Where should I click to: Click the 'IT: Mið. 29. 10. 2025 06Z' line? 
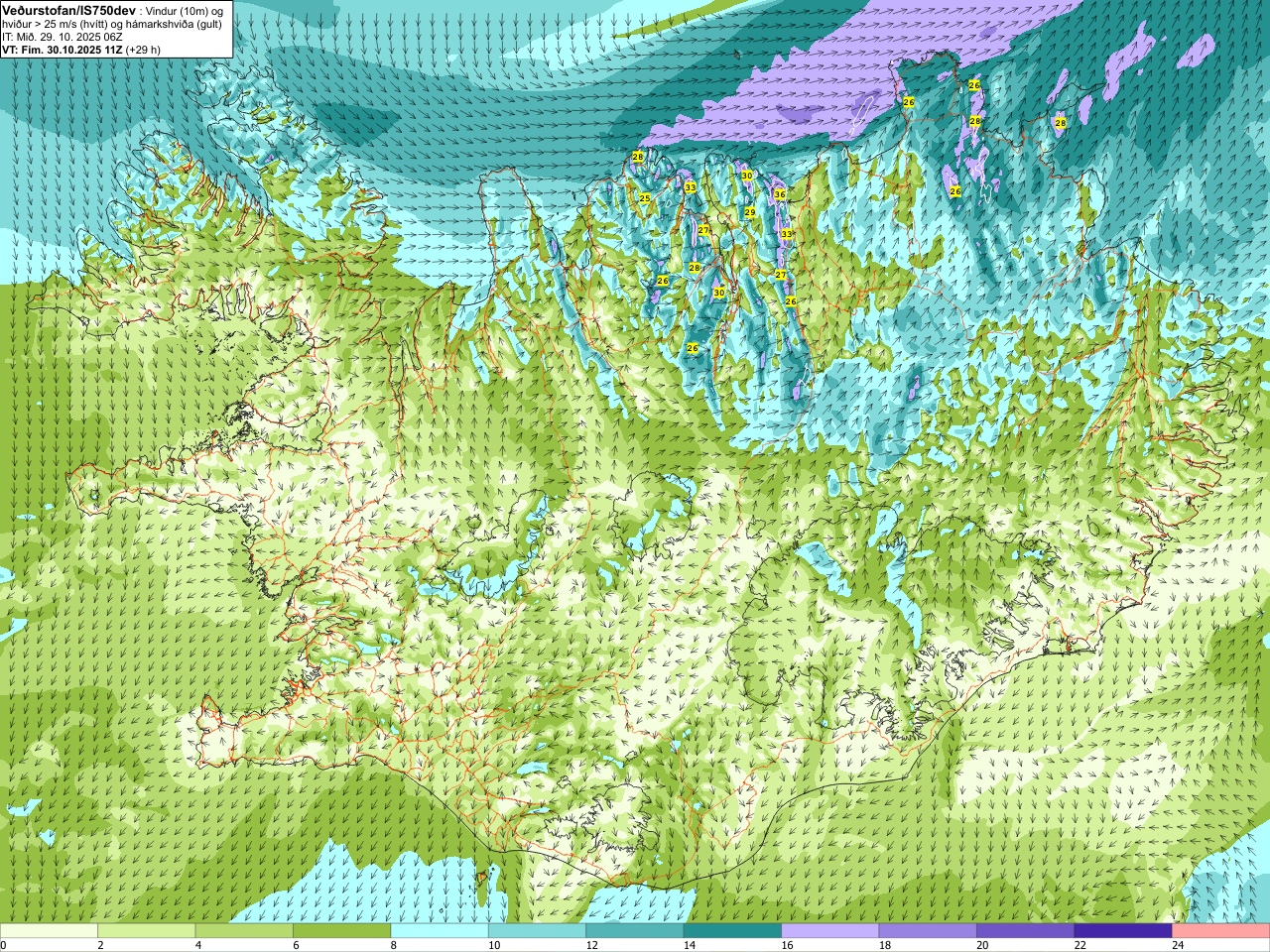pyautogui.click(x=62, y=37)
